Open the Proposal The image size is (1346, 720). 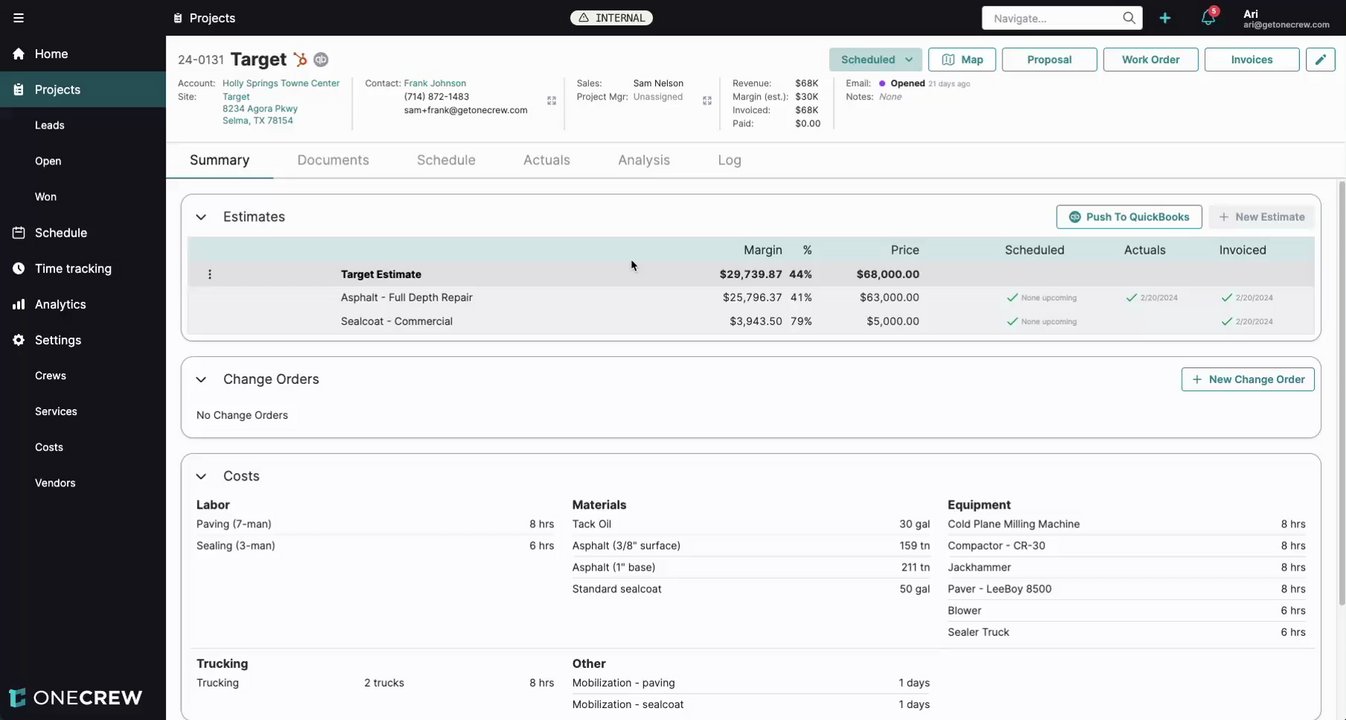point(1050,60)
